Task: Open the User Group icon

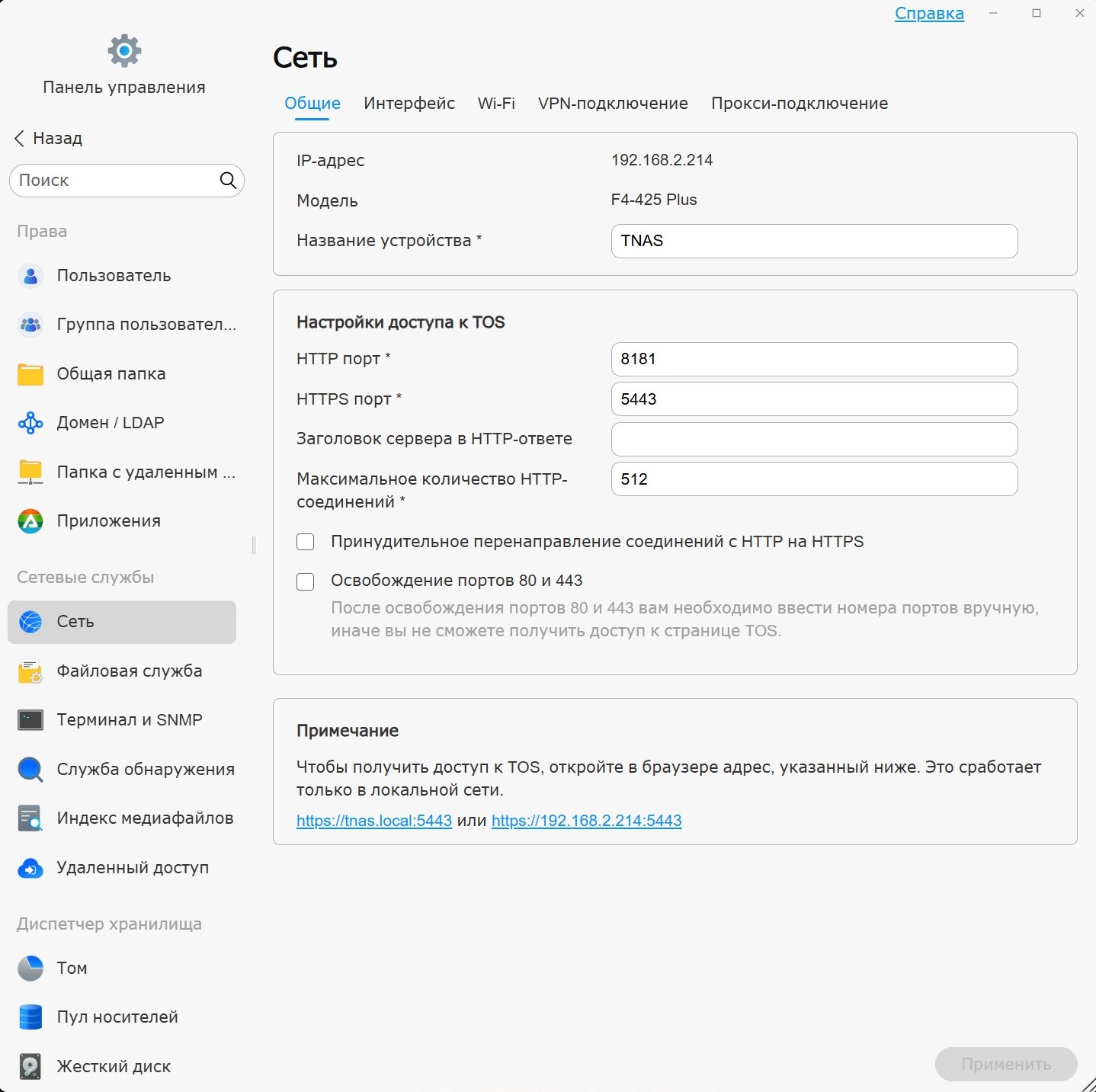Action: click(x=30, y=325)
